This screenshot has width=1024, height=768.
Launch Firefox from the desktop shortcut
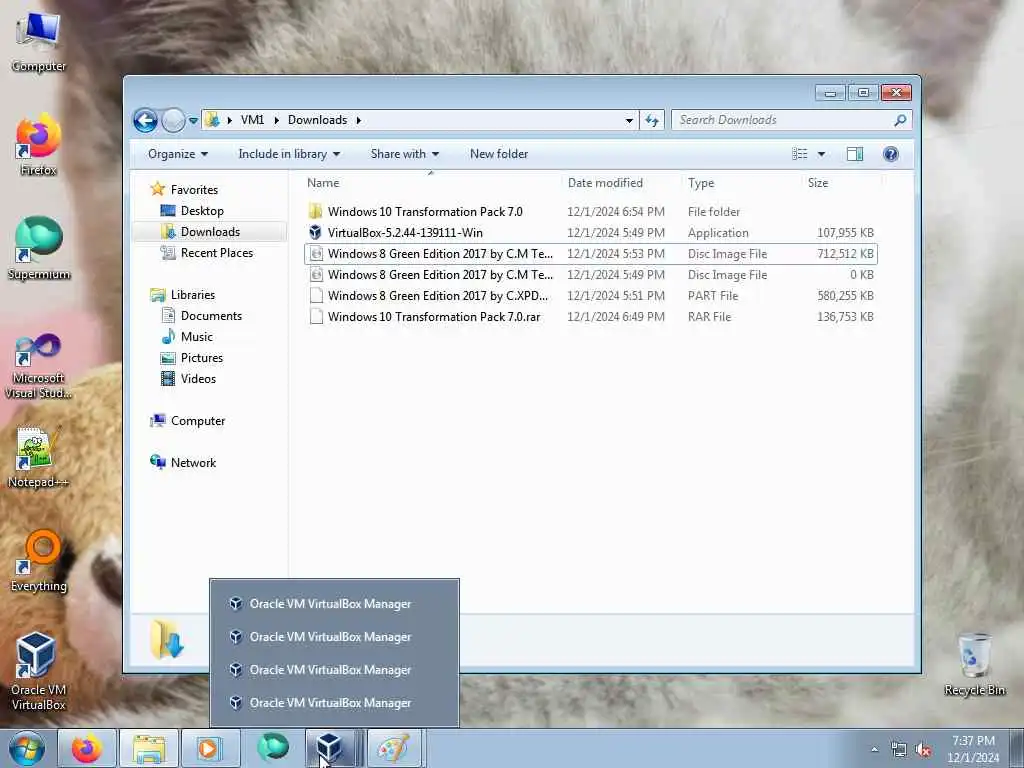(38, 145)
